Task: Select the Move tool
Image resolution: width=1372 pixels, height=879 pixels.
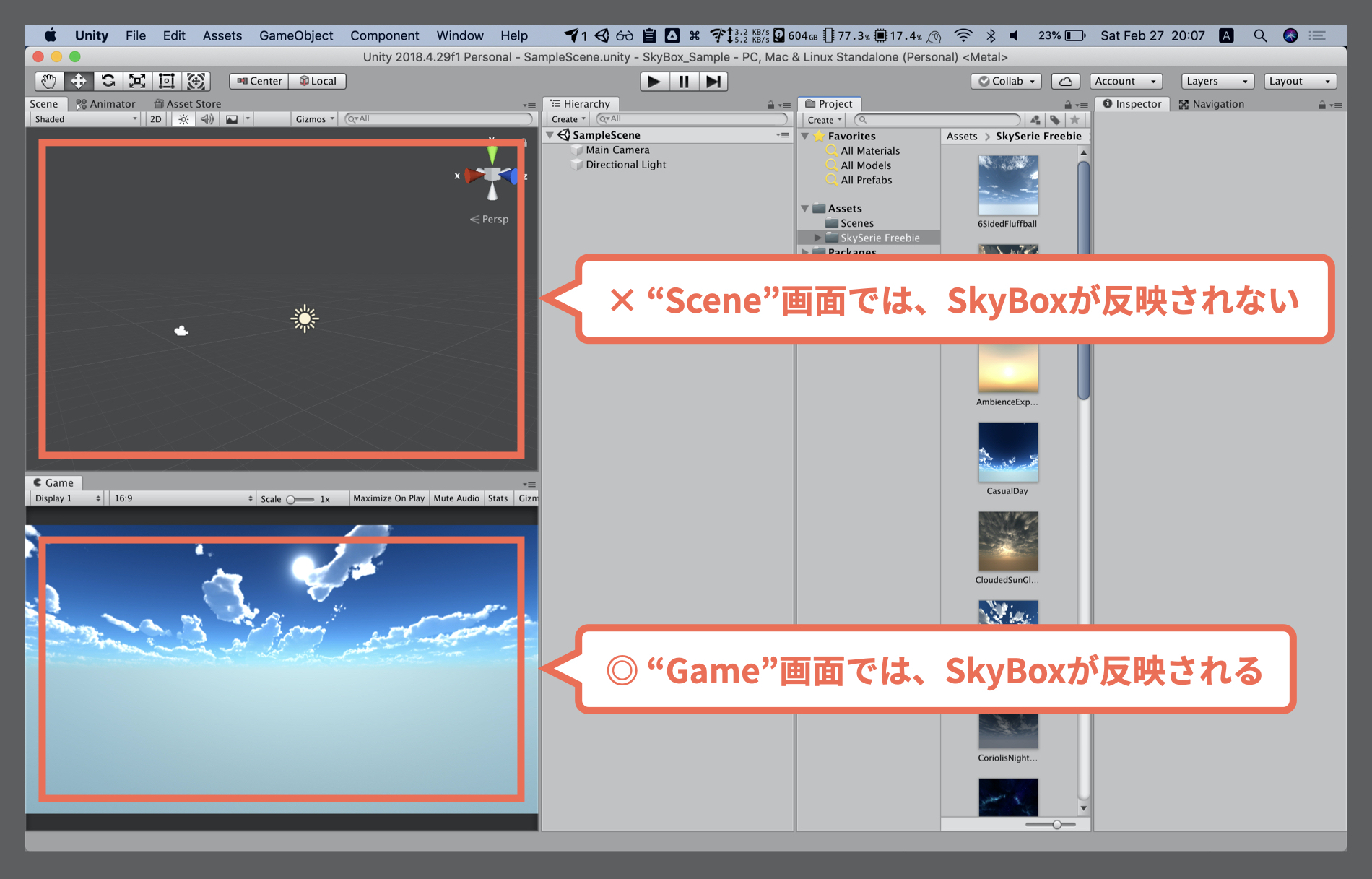Action: pos(79,81)
